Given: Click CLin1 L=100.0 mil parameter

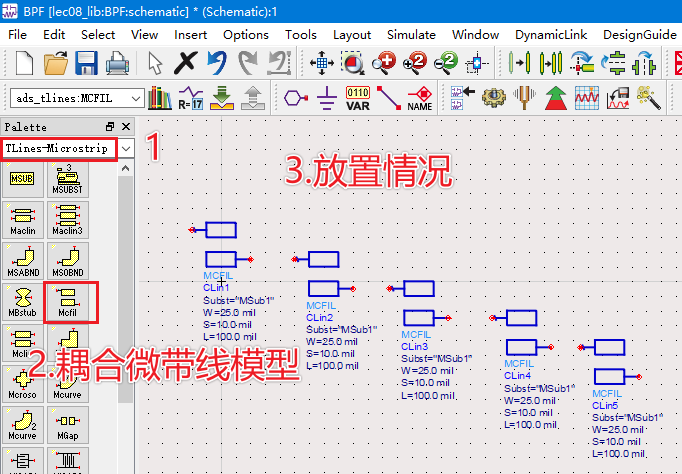Looking at the screenshot, I should click(229, 337).
